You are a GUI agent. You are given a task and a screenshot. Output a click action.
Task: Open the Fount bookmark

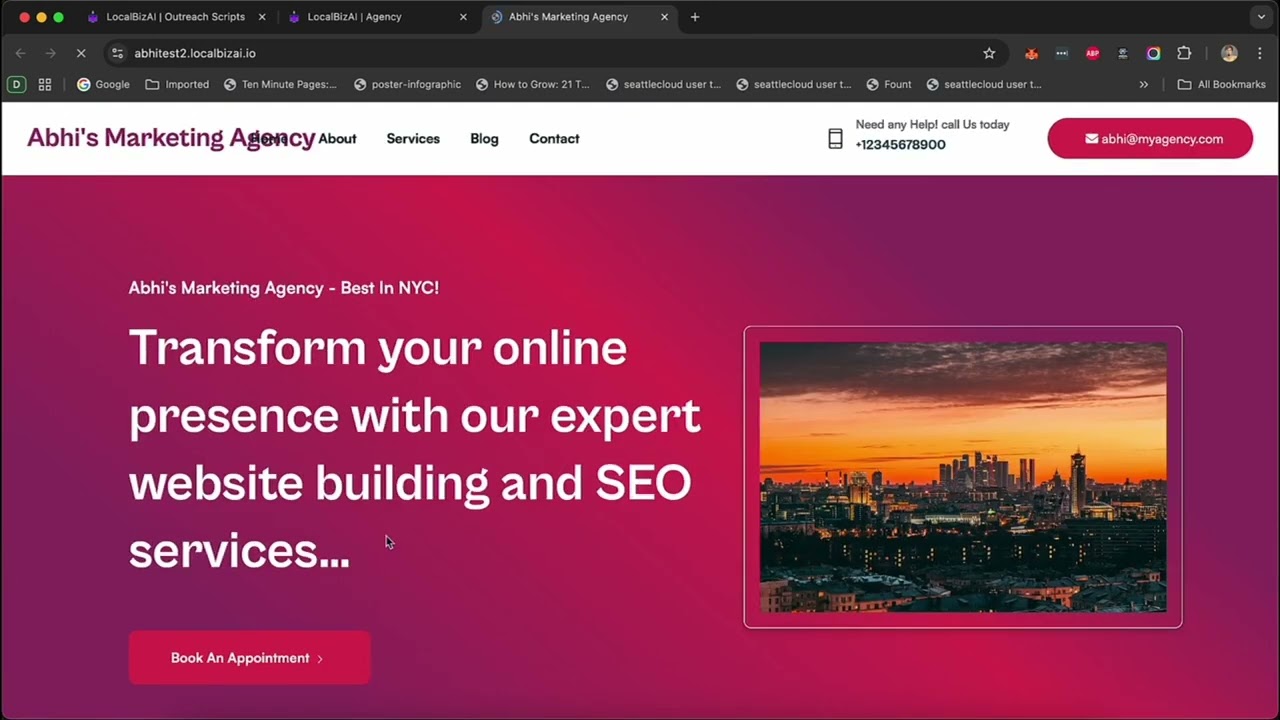pos(889,84)
